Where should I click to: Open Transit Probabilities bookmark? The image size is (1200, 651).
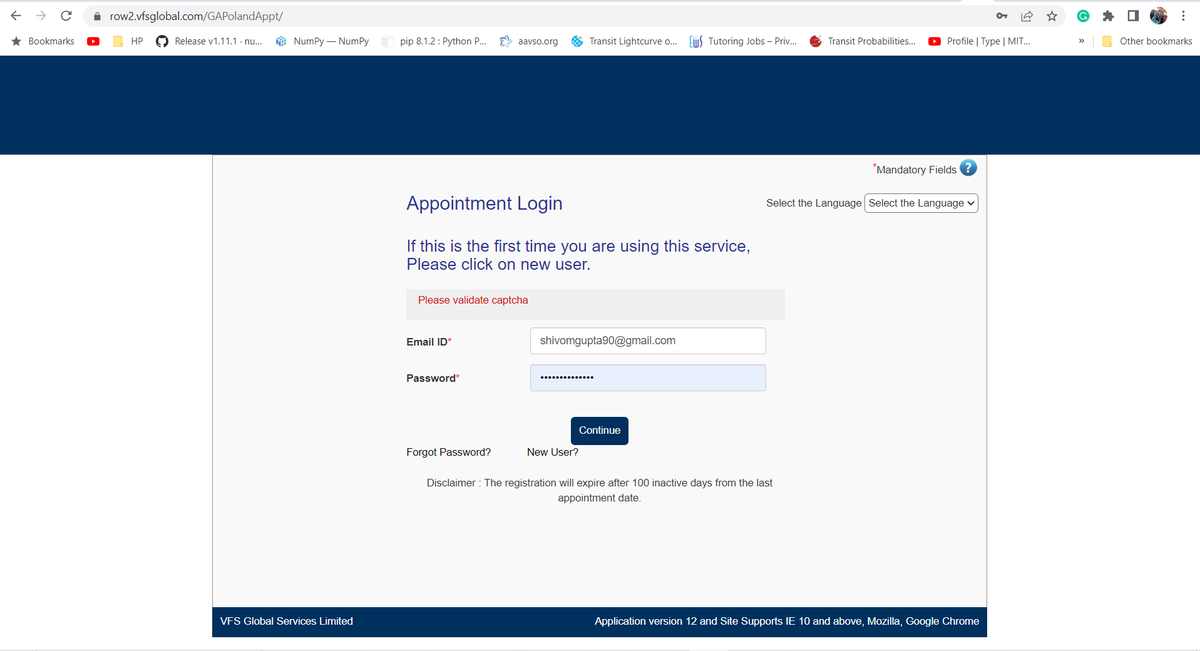pos(863,41)
